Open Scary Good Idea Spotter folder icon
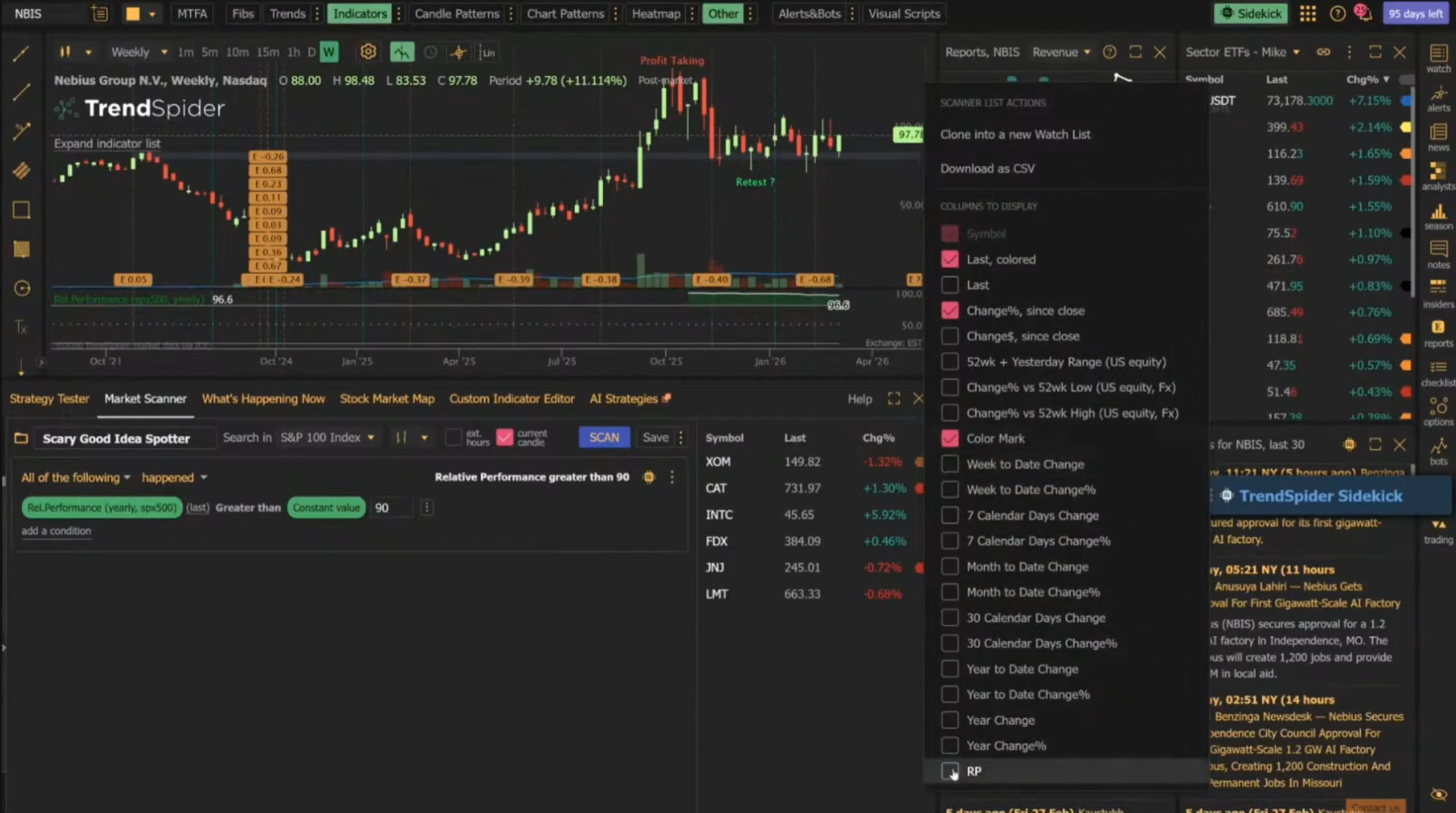The image size is (1456, 813). [21, 438]
